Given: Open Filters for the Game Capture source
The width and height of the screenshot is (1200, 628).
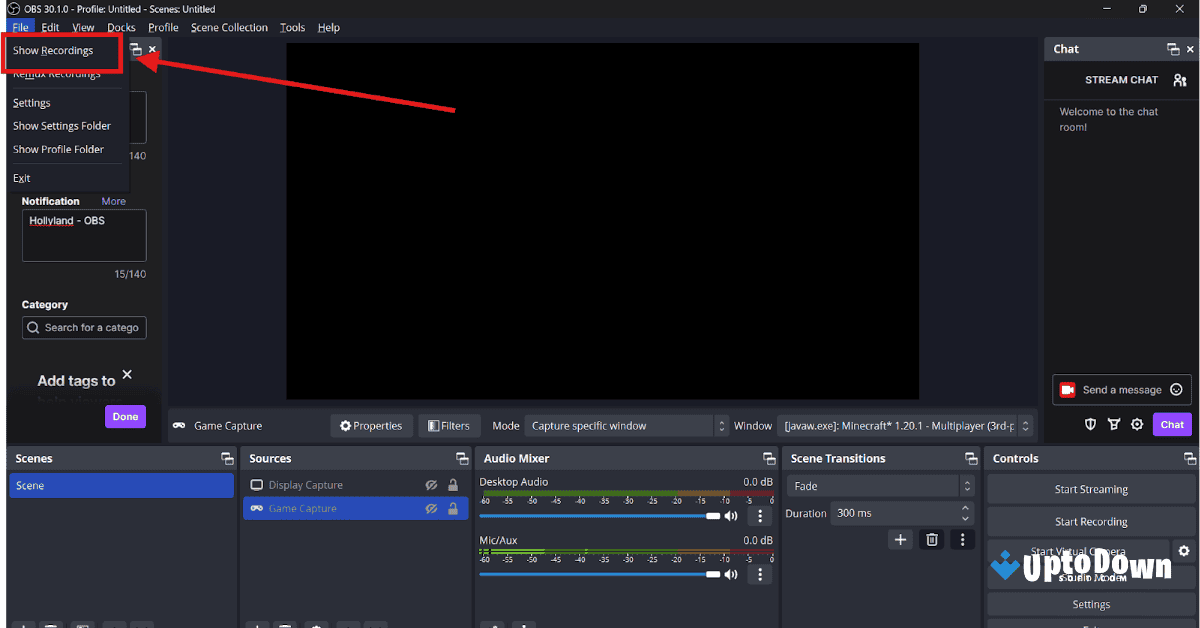Looking at the screenshot, I should click(x=449, y=425).
